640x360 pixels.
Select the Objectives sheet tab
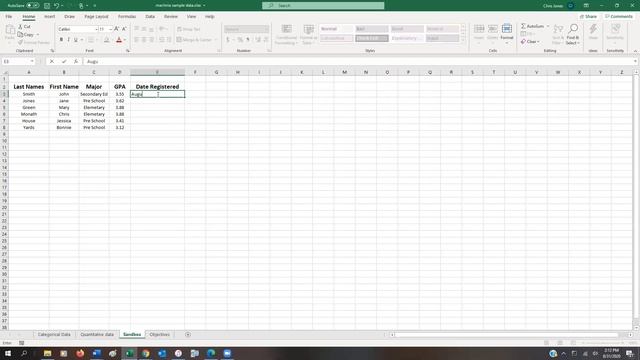coord(160,334)
